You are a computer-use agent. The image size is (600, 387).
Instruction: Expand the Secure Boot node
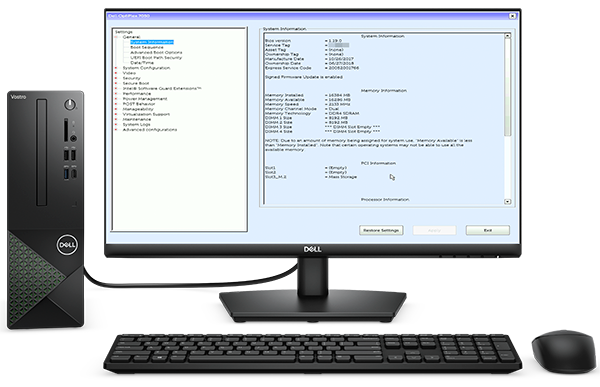coord(116,83)
